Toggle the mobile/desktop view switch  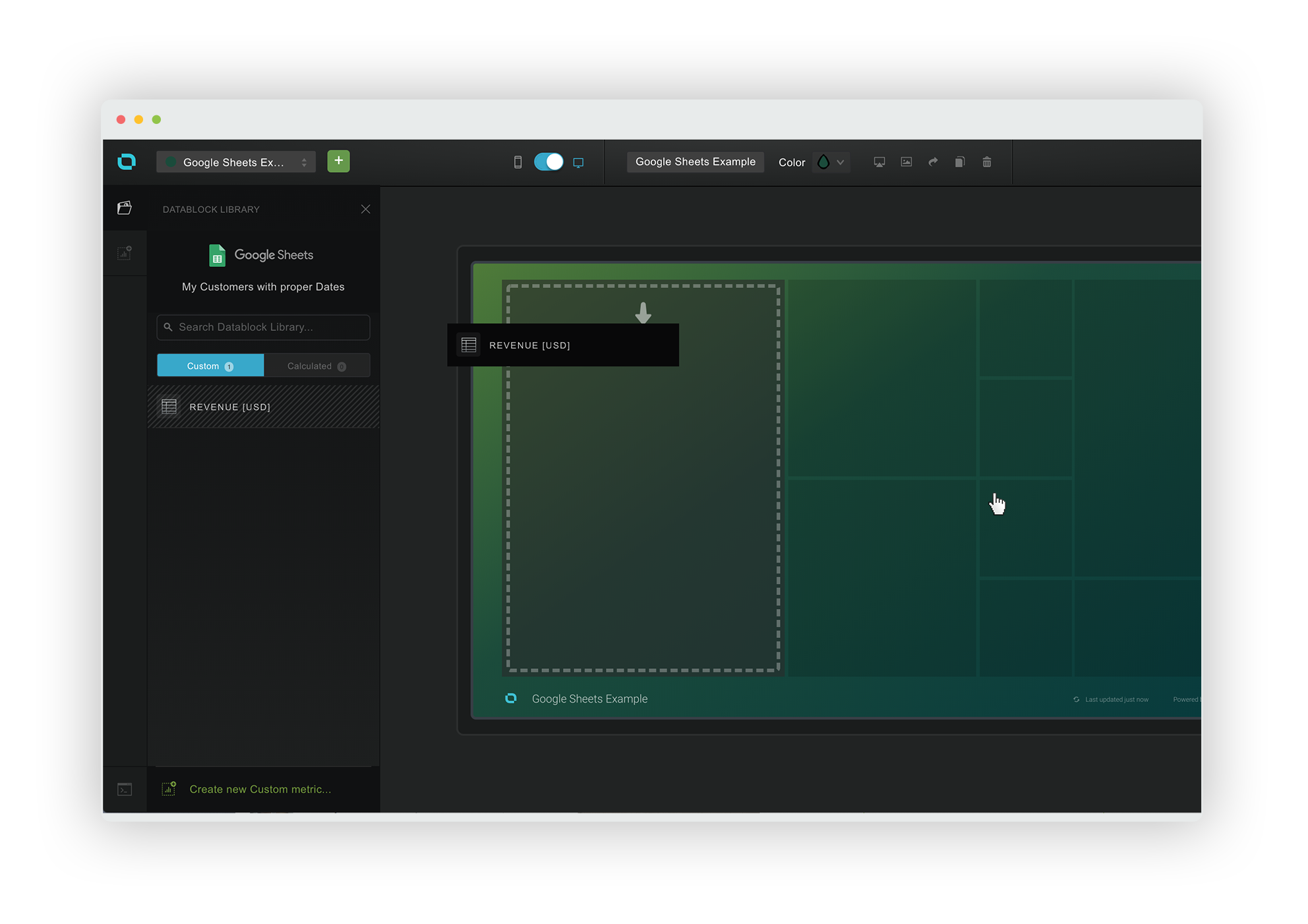pos(549,162)
